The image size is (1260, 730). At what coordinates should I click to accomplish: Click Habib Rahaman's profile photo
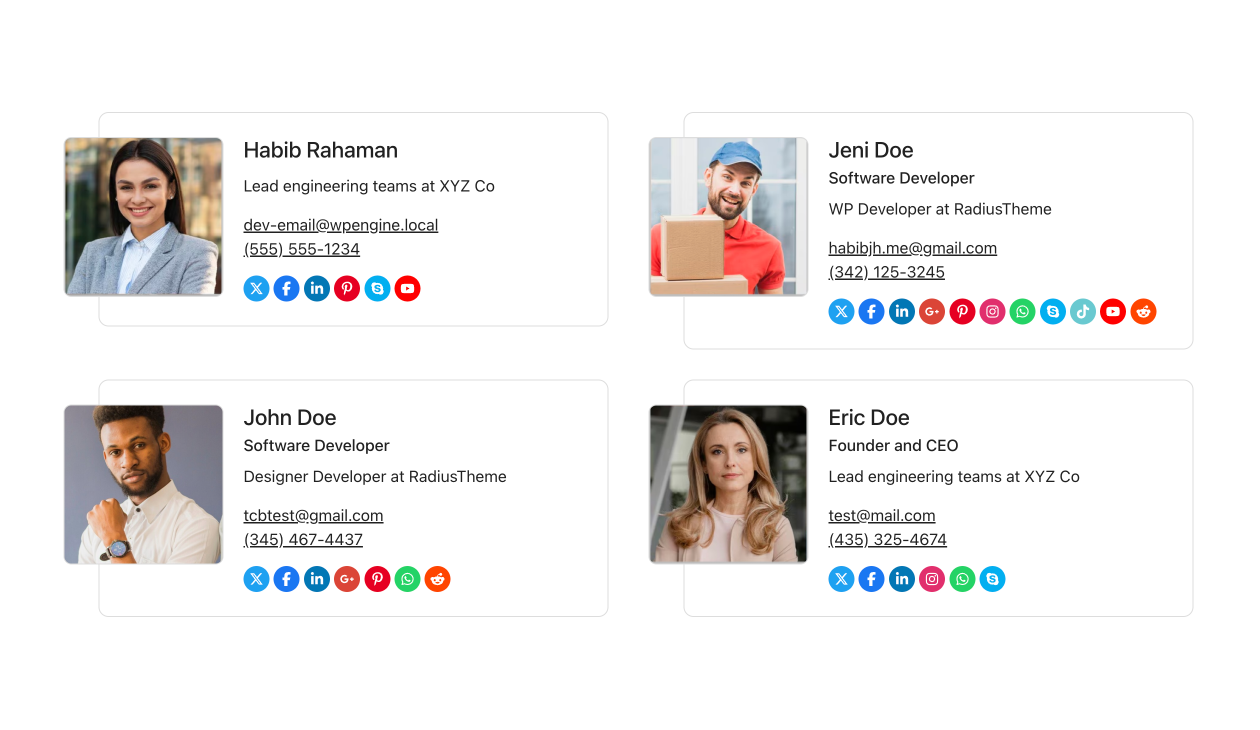(144, 217)
